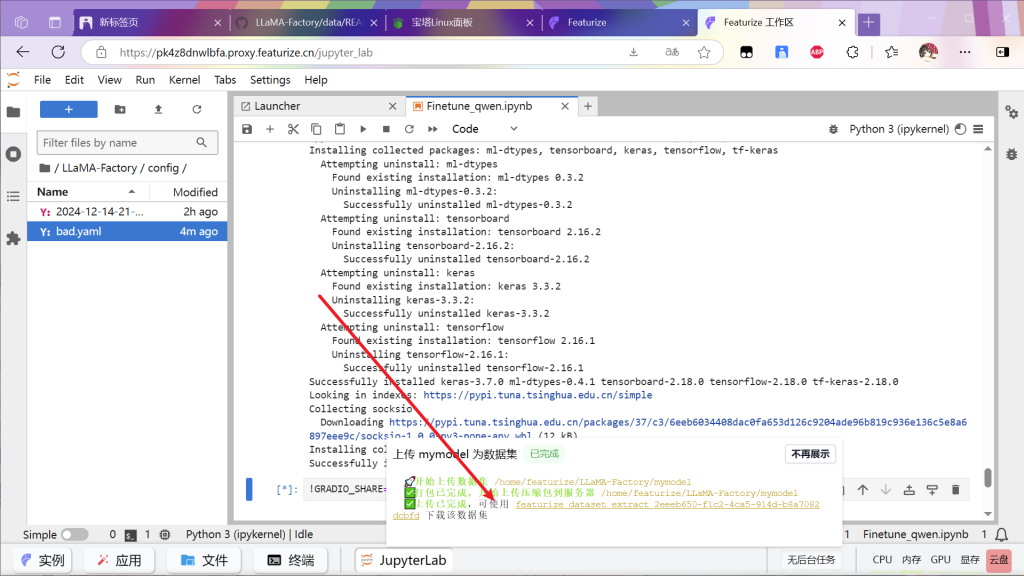The image size is (1024, 576).
Task: Restart kernel and run all cells
Action: [x=431, y=129]
